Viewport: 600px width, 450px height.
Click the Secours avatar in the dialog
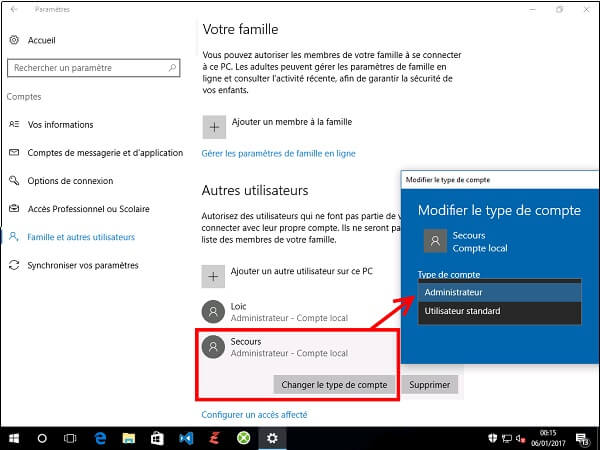435,241
